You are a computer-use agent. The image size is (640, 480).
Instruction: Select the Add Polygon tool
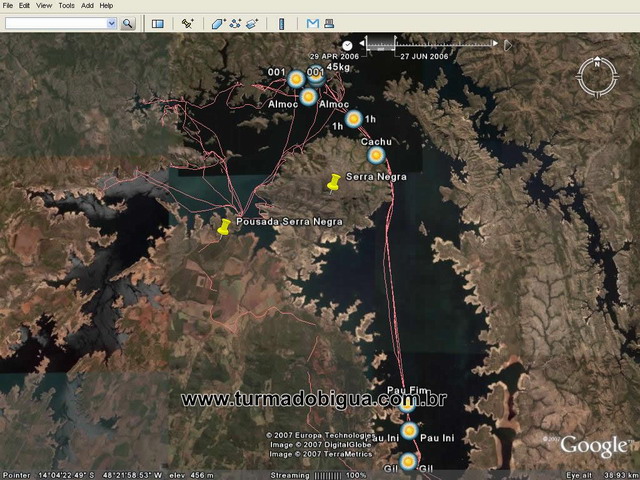coord(218,24)
